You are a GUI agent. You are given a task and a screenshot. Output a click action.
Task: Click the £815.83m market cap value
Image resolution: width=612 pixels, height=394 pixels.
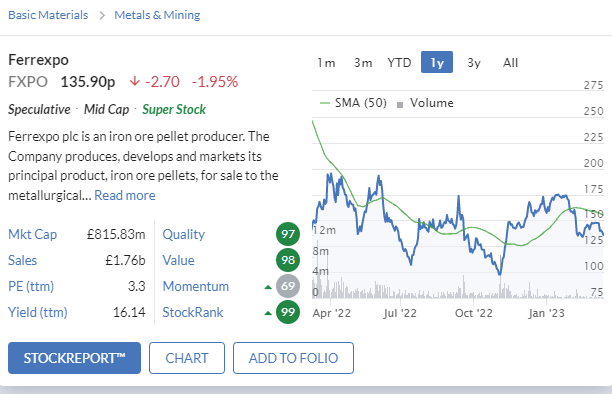[116, 234]
